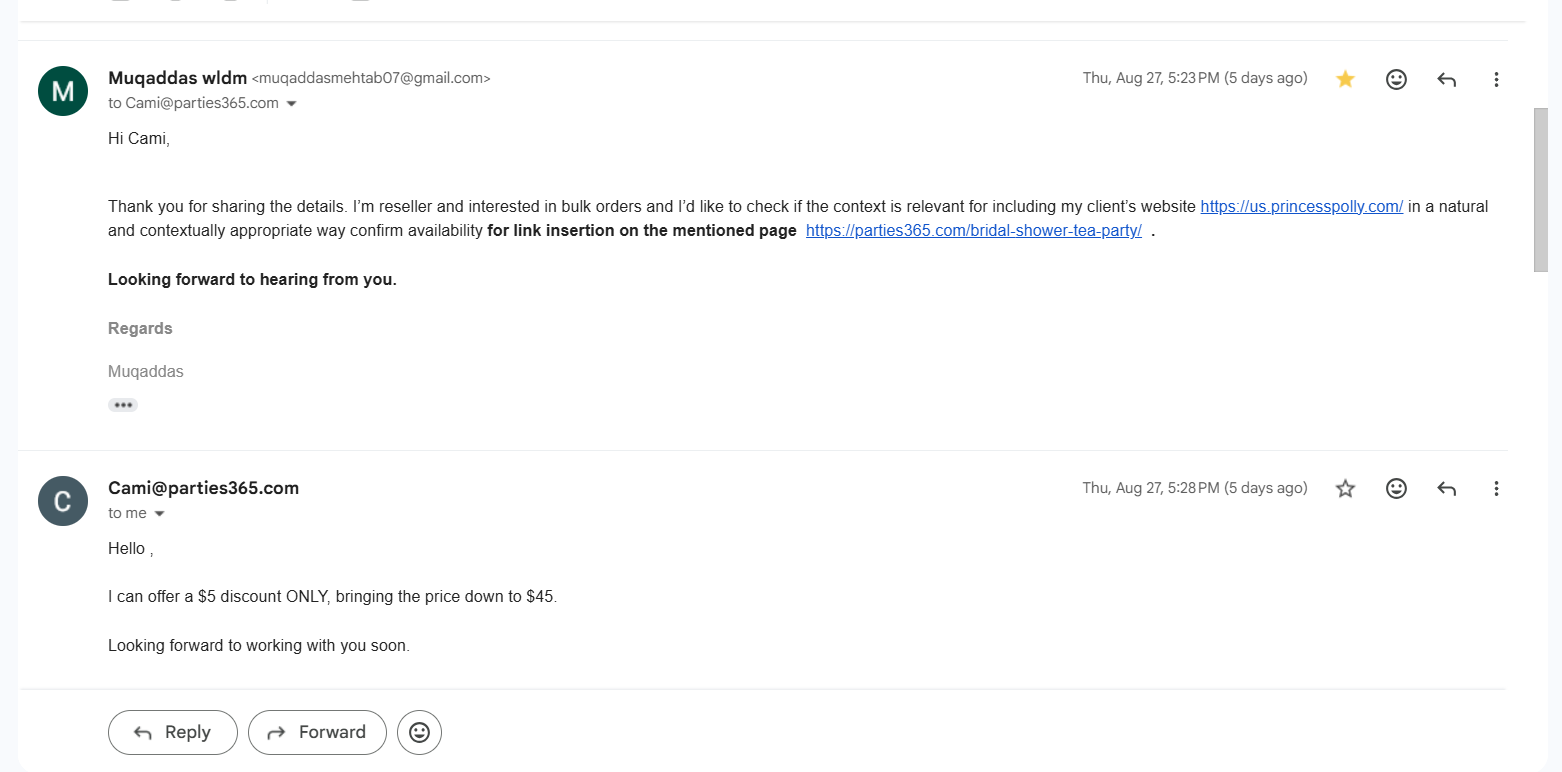Add emoji reaction to Cami's message
The height and width of the screenshot is (772, 1562).
[1396, 488]
